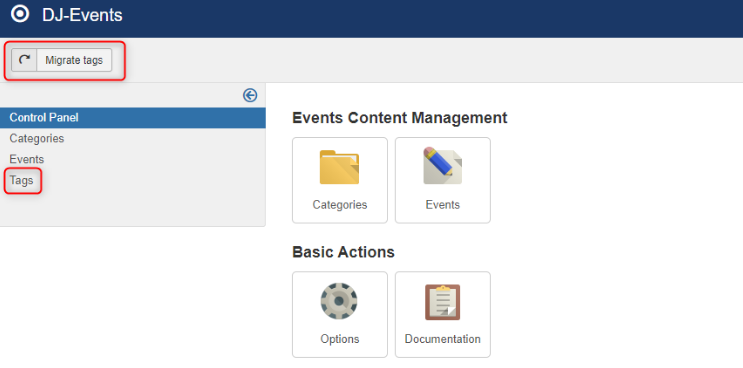
Task: Click the DJ-Events logo circle icon
Action: click(20, 14)
